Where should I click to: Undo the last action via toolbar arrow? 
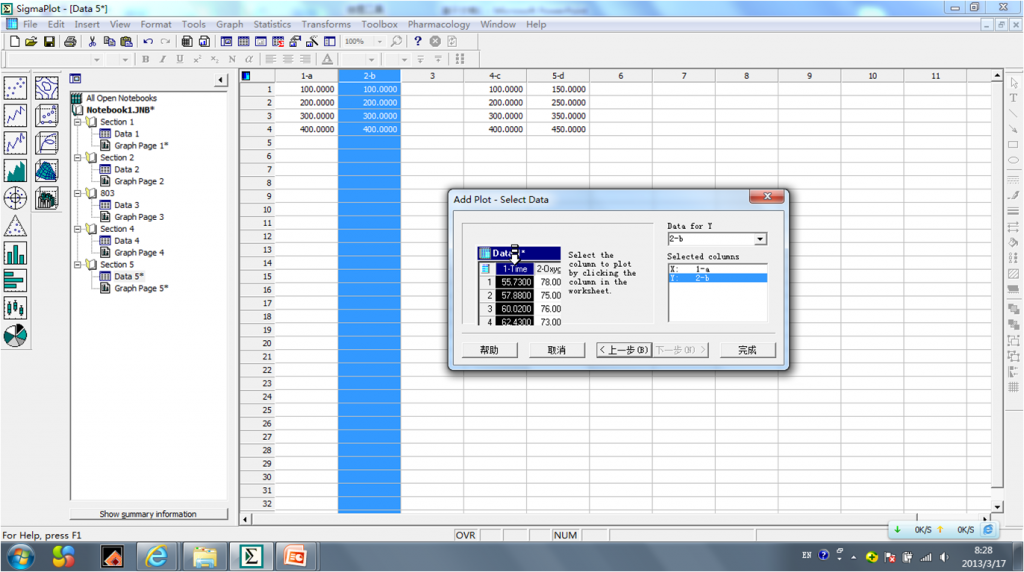(x=148, y=41)
